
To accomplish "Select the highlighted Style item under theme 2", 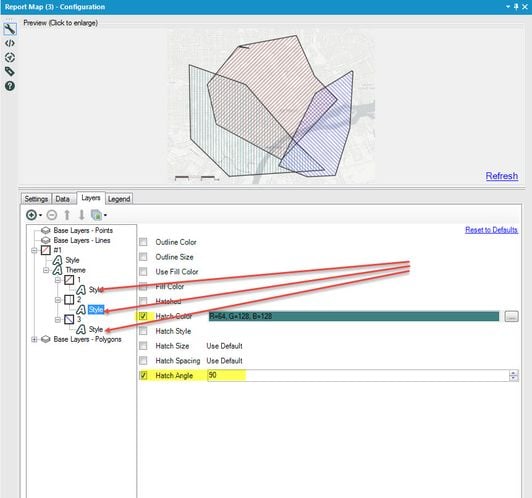I will pos(96,309).
